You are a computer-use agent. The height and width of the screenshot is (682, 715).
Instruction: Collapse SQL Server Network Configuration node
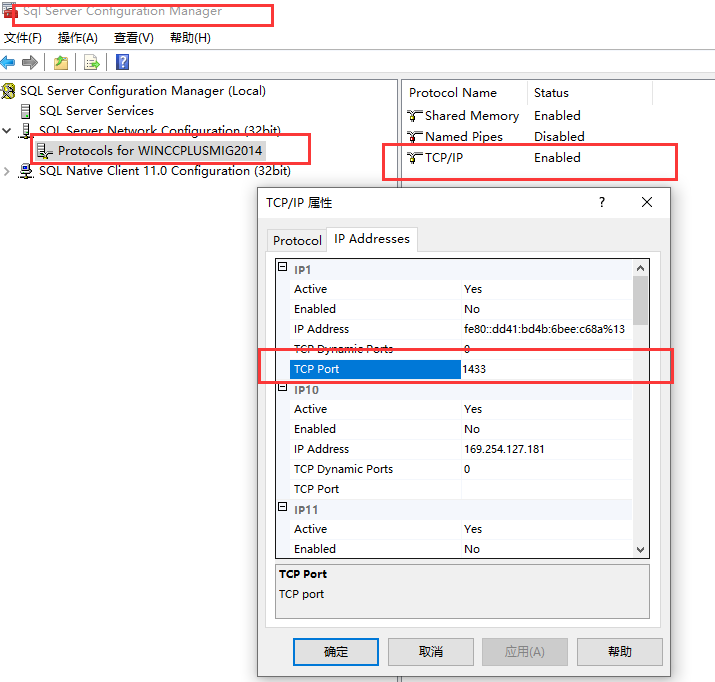tap(6, 131)
